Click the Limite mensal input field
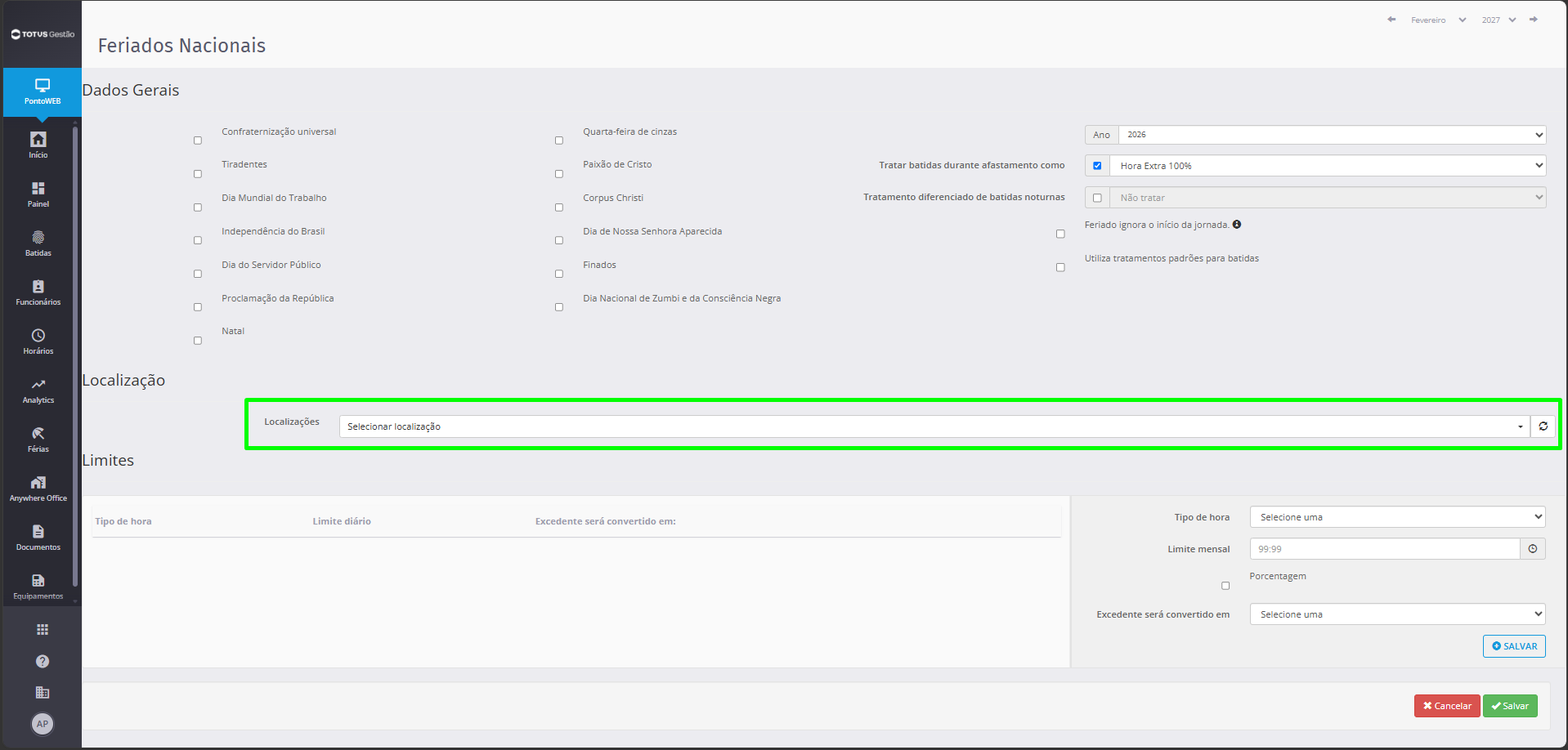1568x750 pixels. click(x=1385, y=549)
